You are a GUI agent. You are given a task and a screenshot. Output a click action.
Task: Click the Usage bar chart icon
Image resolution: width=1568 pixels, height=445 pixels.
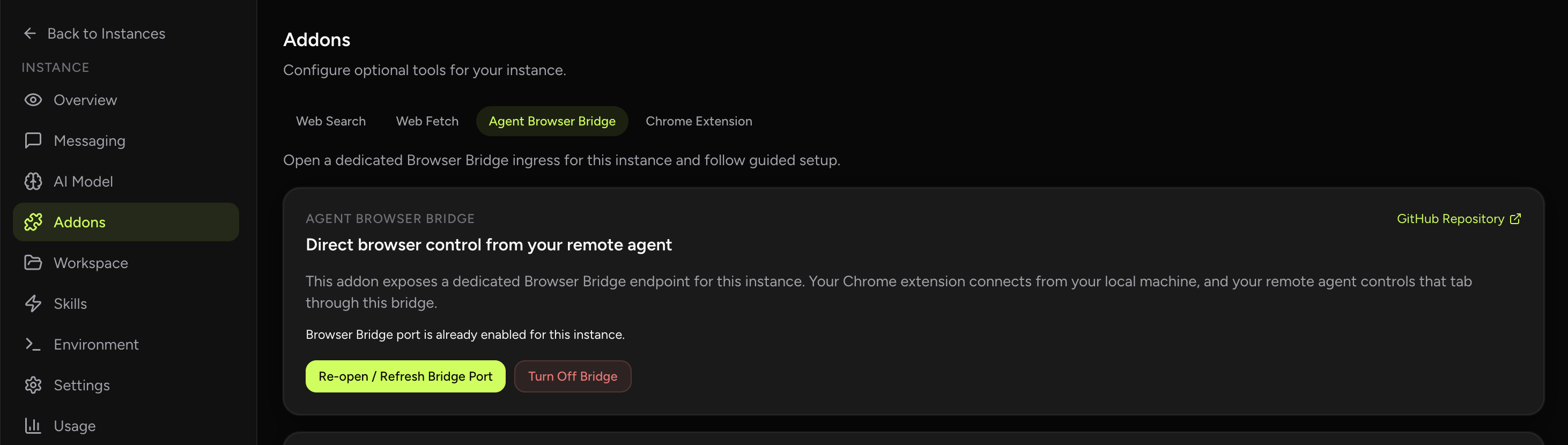33,426
